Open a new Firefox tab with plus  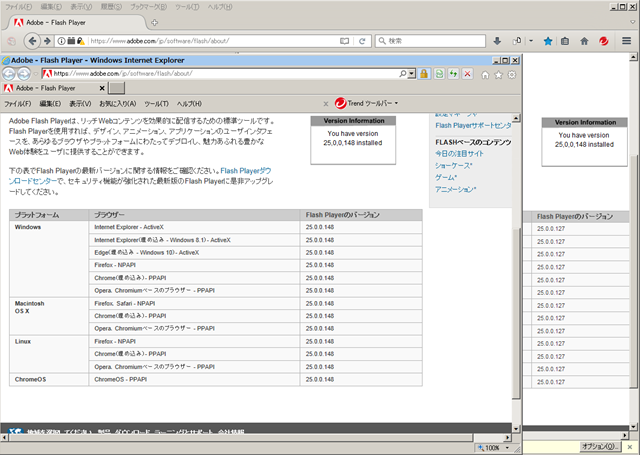[x=154, y=22]
